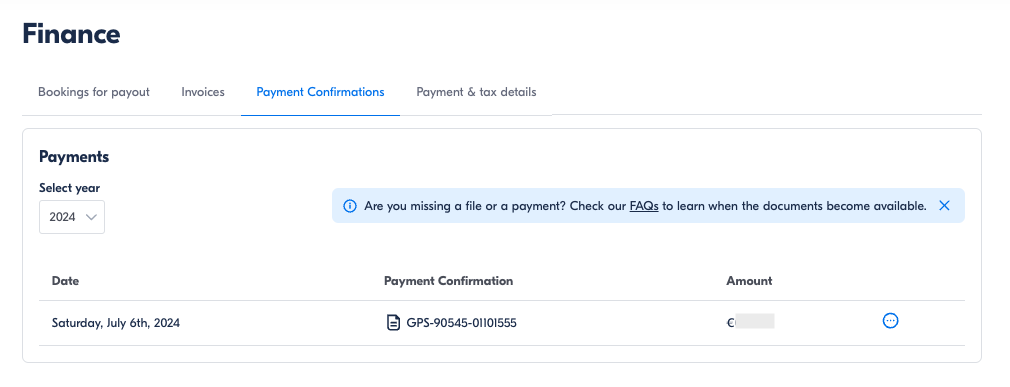Select the Saturday, July 6th, 2024 date cell
The image size is (1010, 387).
click(116, 323)
